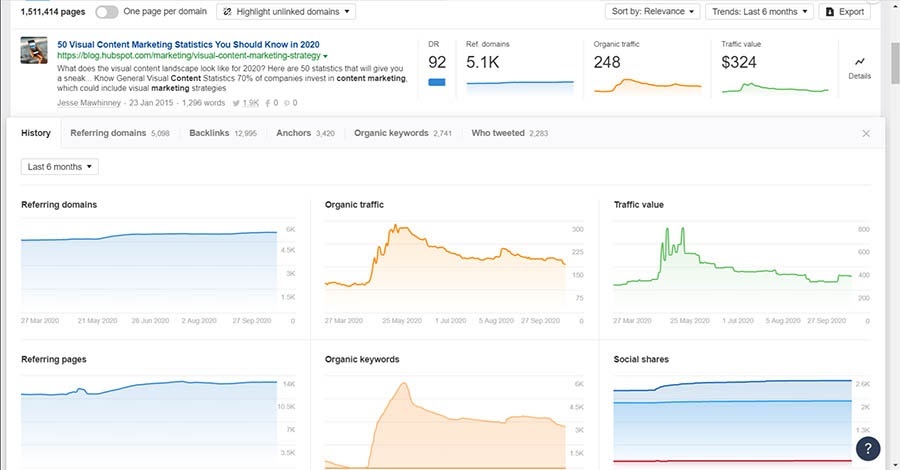The height and width of the screenshot is (470, 900).
Task: Toggle the One page per domain switch
Action: 107,12
